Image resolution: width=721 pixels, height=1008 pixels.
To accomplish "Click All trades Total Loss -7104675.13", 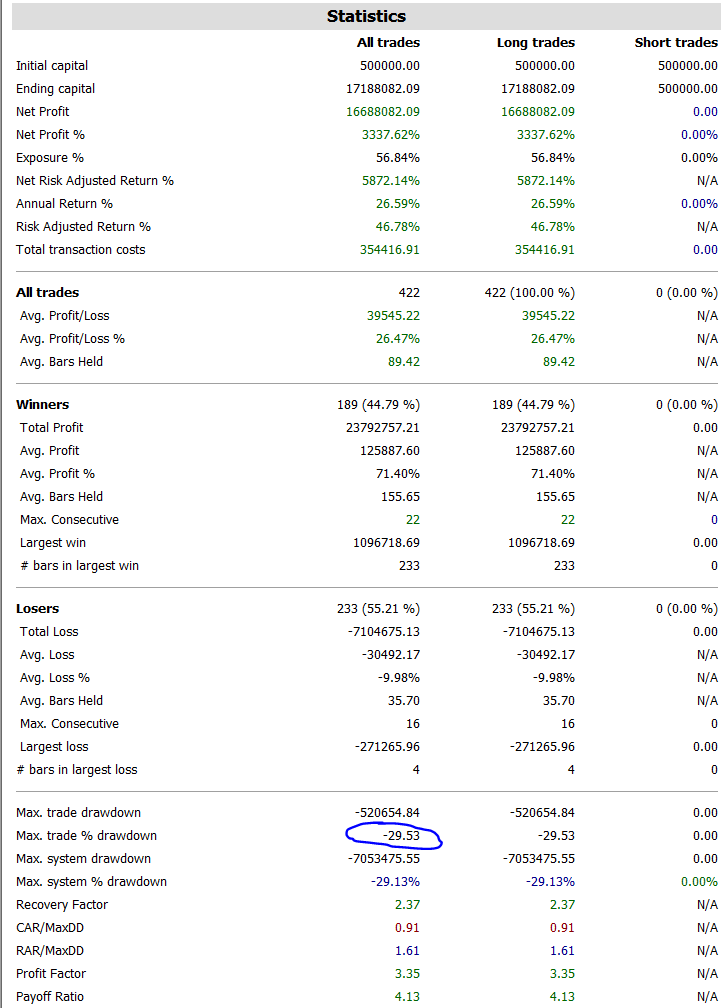I will tap(384, 631).
